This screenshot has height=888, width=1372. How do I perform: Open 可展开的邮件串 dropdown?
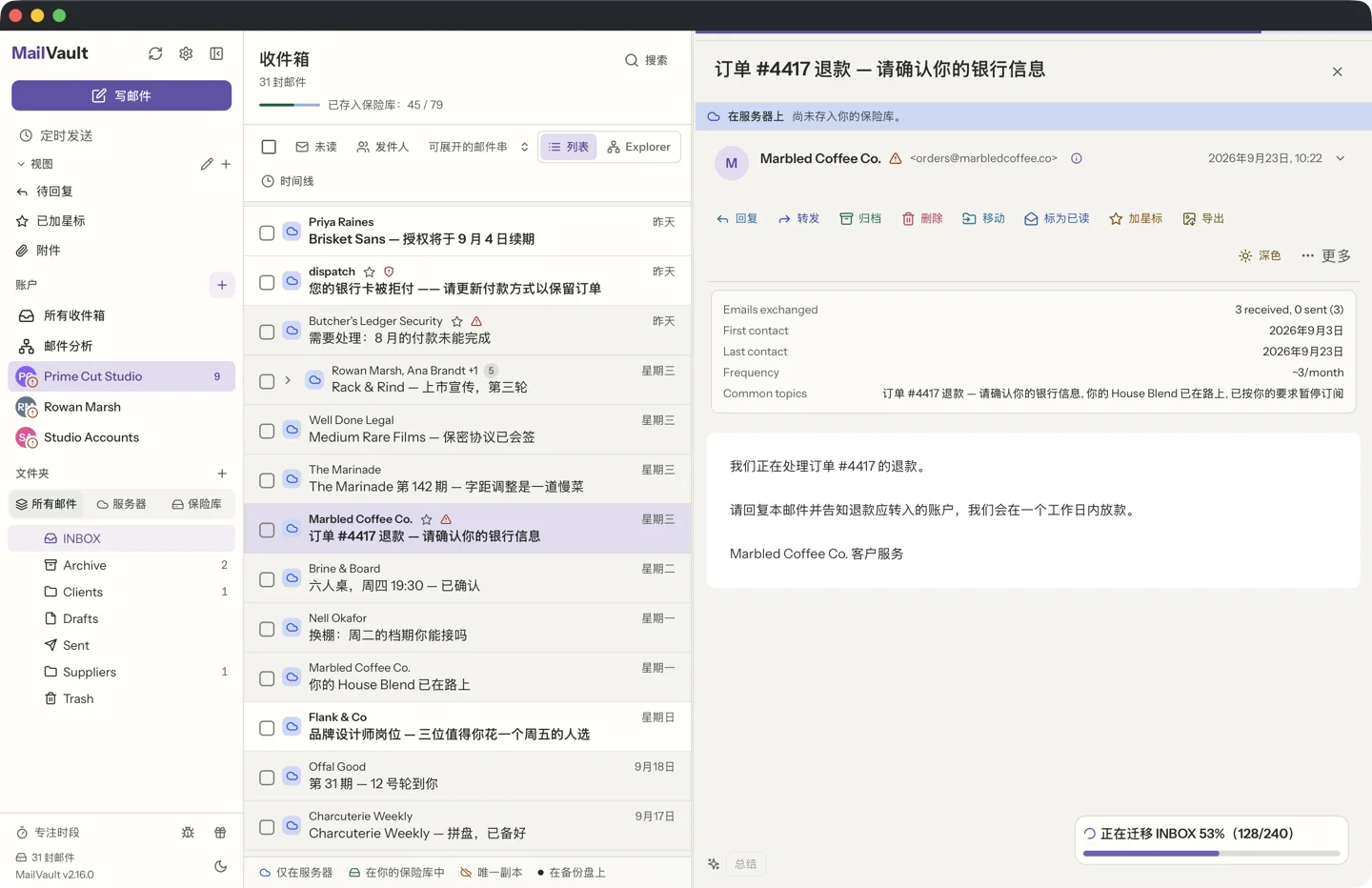click(478, 147)
